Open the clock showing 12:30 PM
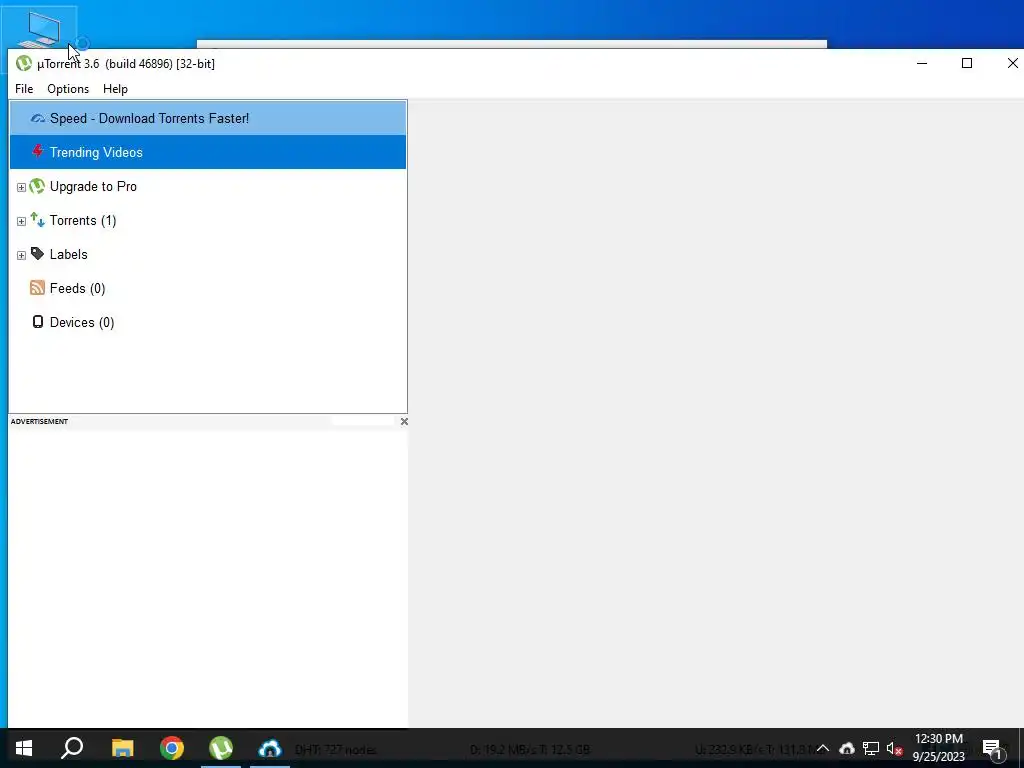 938,748
